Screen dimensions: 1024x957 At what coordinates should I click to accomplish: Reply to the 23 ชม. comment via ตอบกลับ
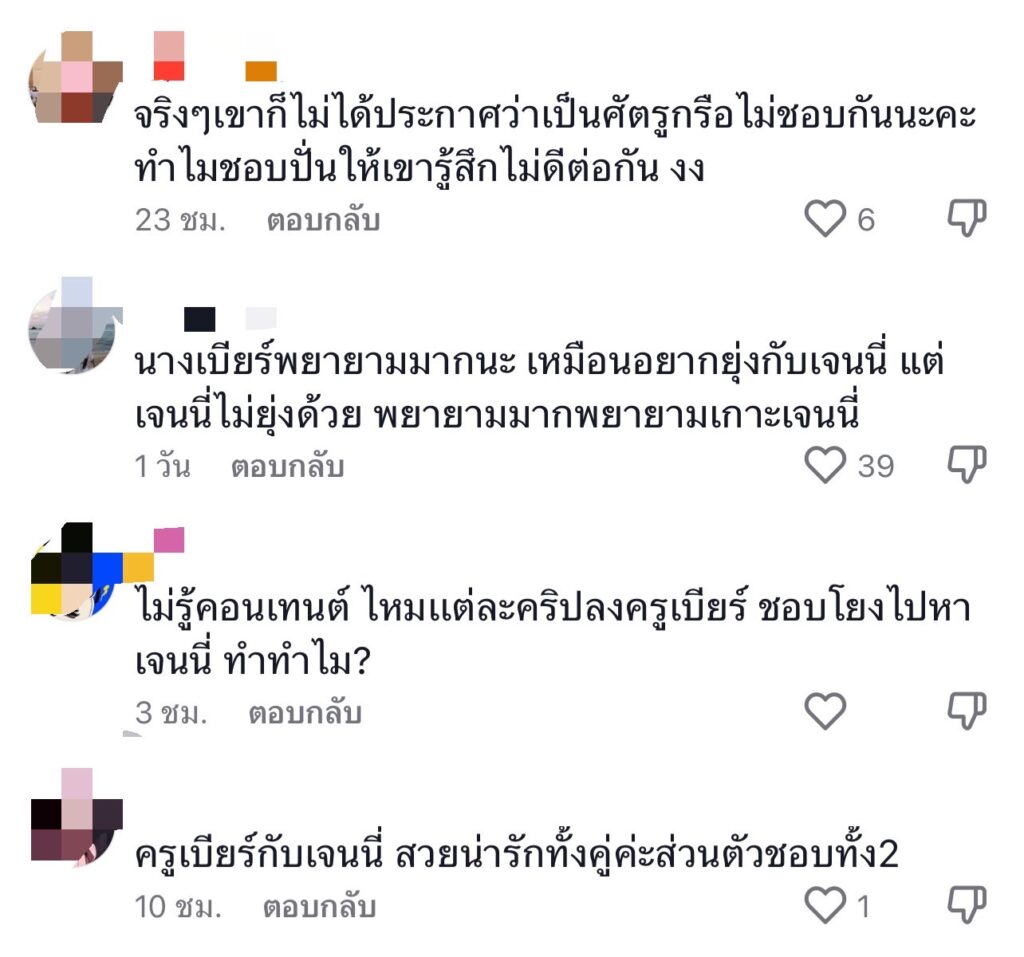tap(323, 220)
